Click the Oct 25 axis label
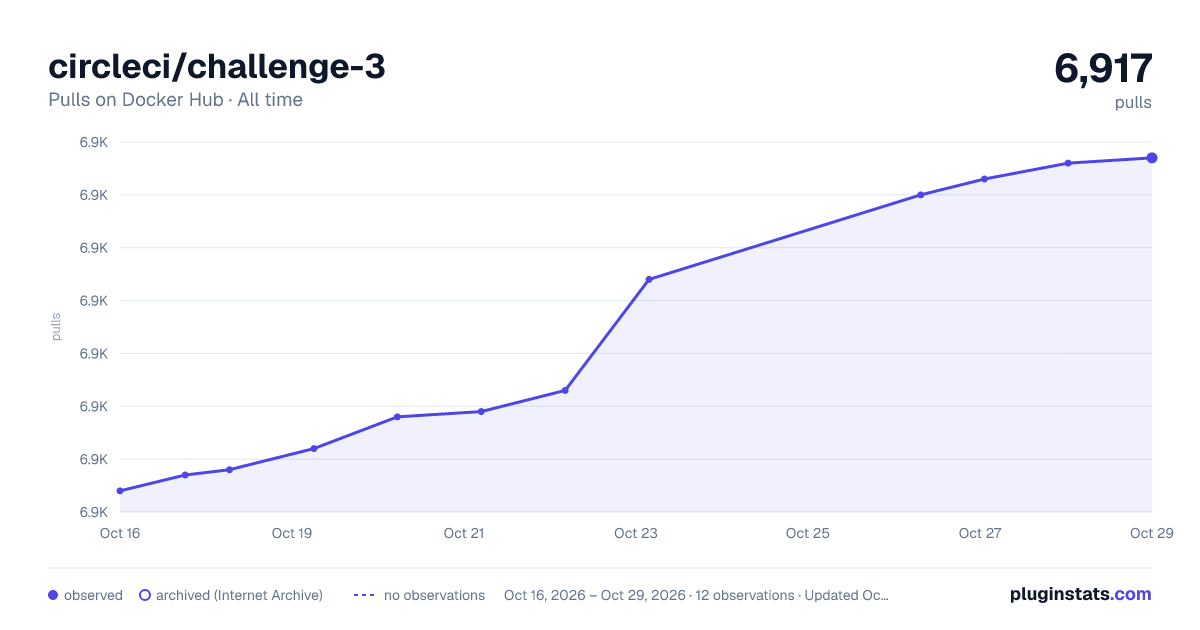The width and height of the screenshot is (1200, 630). pos(808,533)
